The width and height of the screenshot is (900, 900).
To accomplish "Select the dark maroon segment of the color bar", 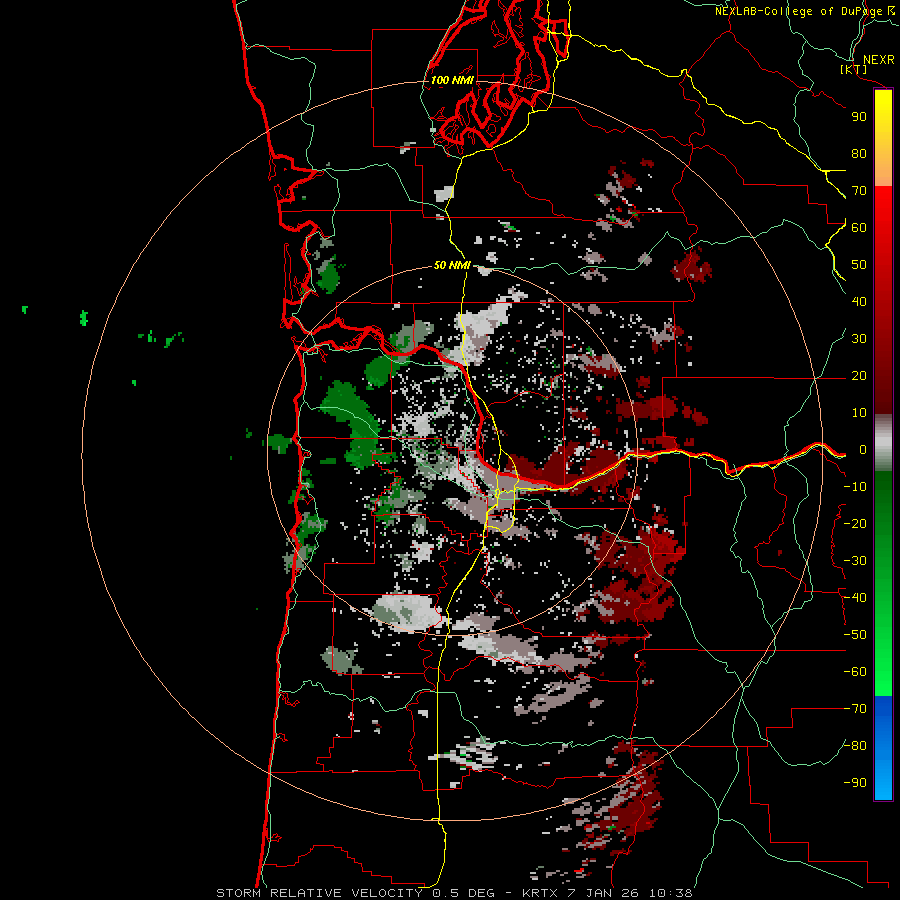I will point(883,367).
